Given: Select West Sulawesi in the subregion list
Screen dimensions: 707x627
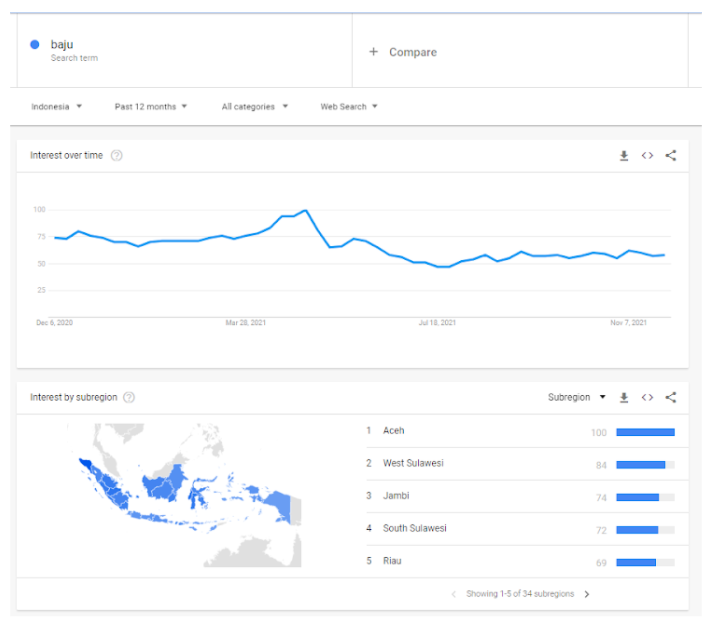Looking at the screenshot, I should 413,463.
